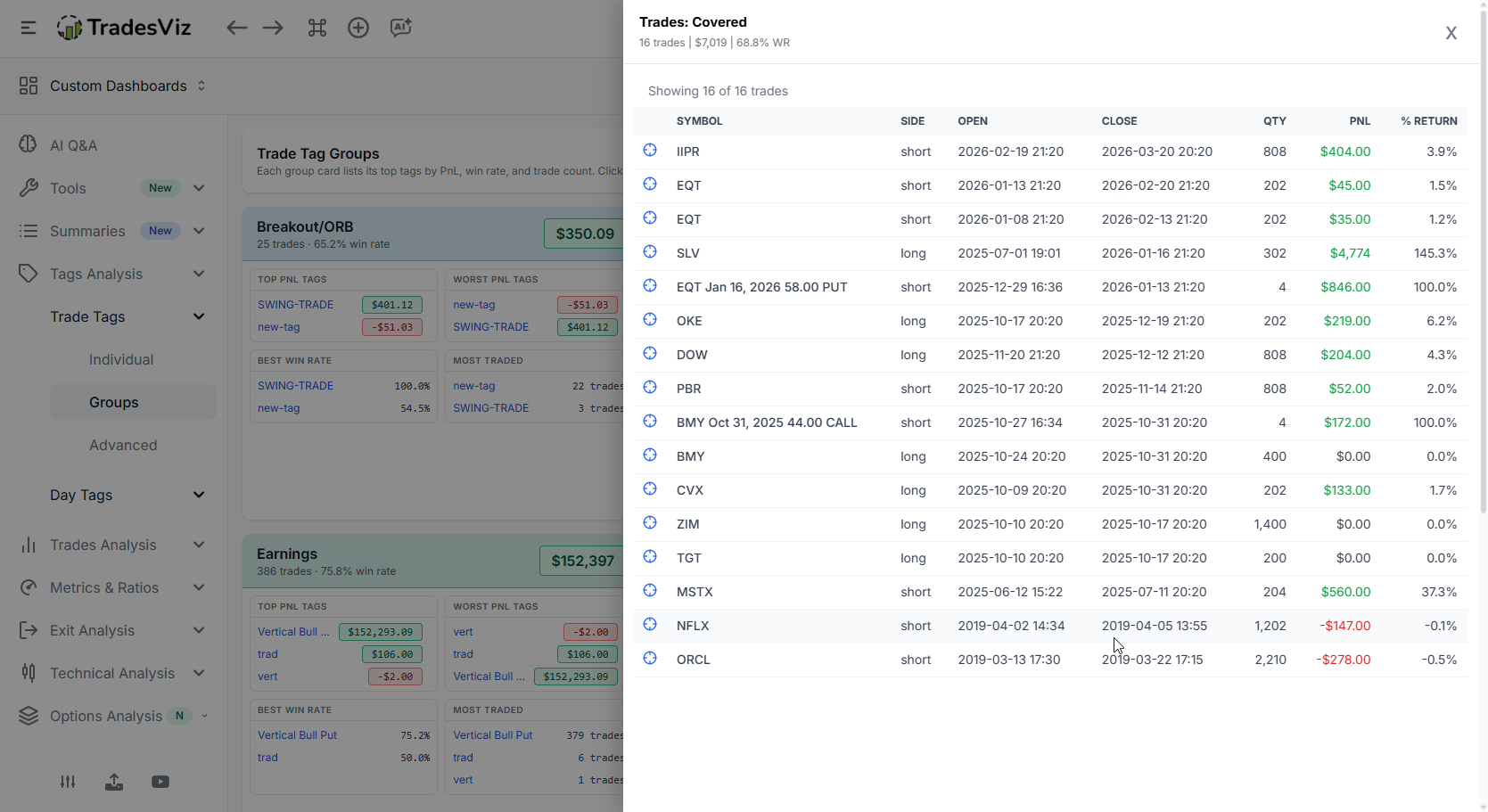Viewport: 1488px width, 812px height.
Task: Expand the Tools menu chevron
Action: point(199,188)
